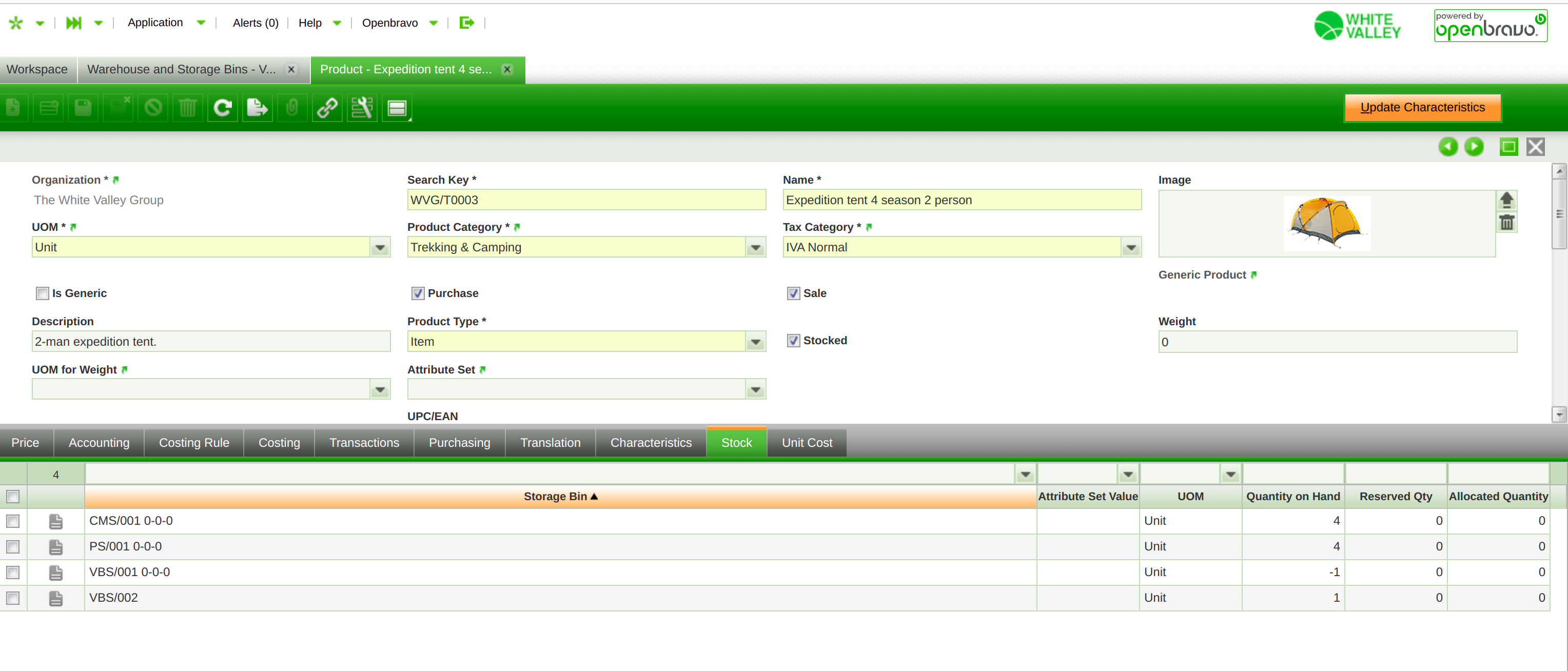This screenshot has width=1568, height=671.
Task: Toggle the Stocked checkbox
Action: point(793,341)
